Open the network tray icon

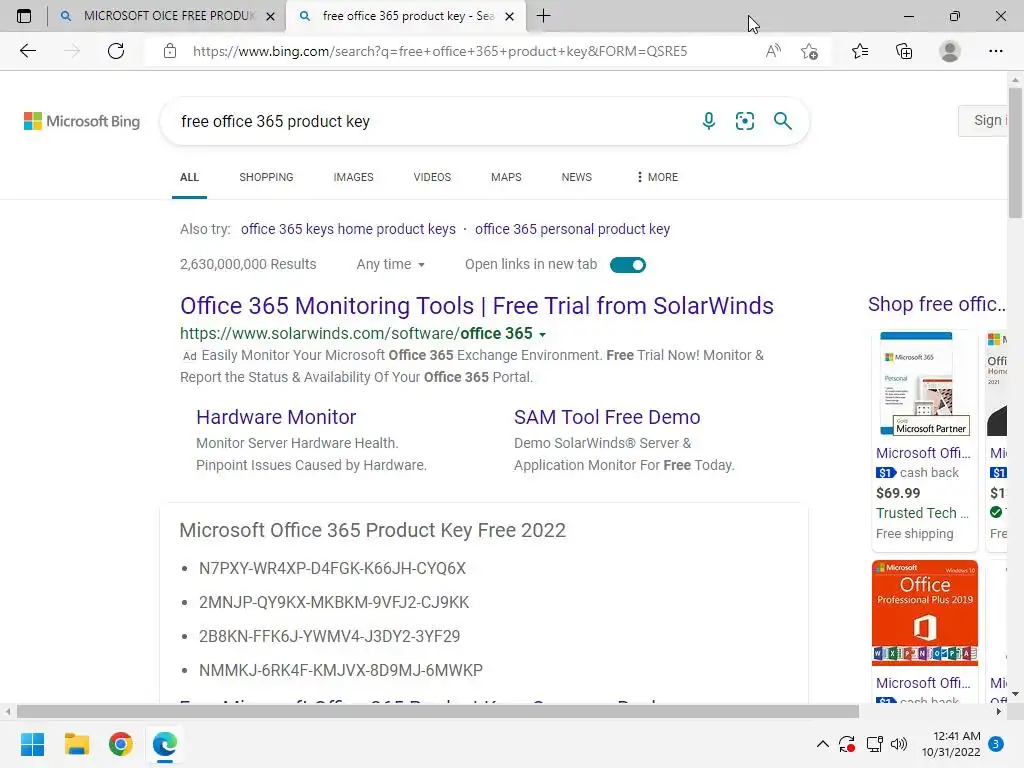pyautogui.click(x=874, y=744)
